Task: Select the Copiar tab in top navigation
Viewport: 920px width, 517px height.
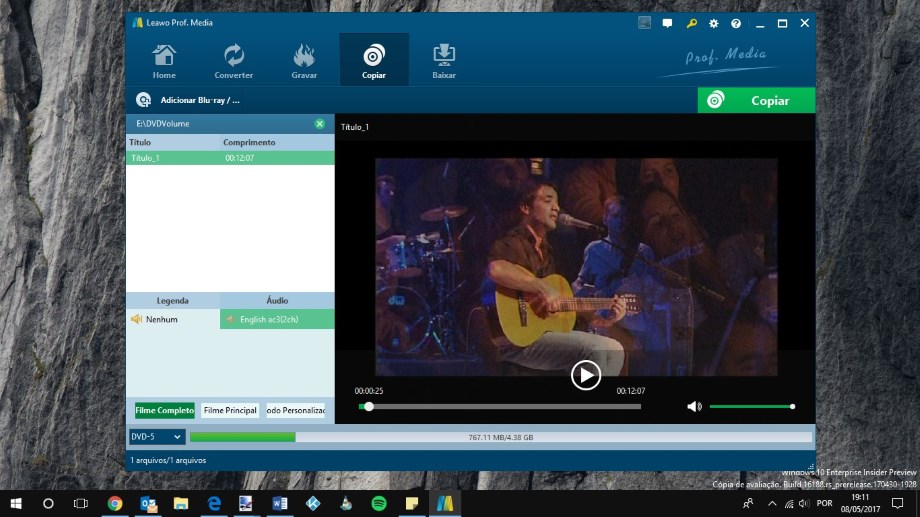Action: (x=374, y=61)
